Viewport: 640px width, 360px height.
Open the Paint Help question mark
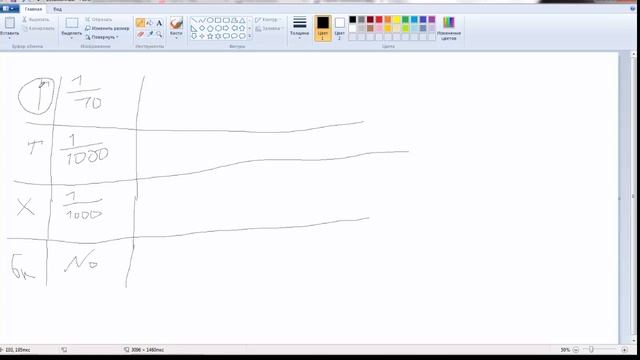[x=633, y=9]
